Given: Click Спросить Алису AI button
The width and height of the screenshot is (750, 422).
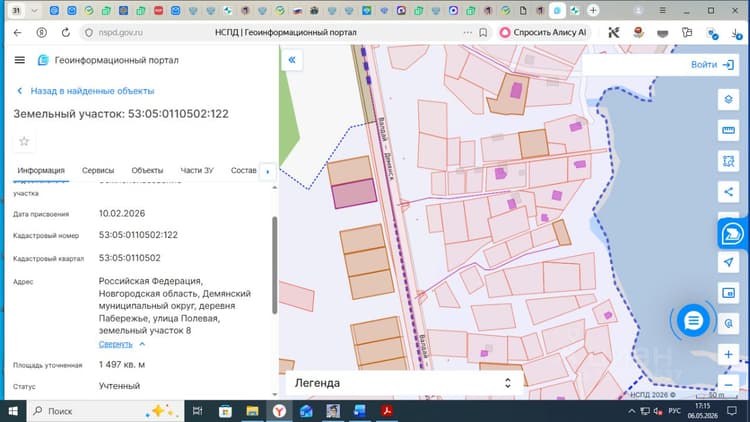Looking at the screenshot, I should click(543, 33).
